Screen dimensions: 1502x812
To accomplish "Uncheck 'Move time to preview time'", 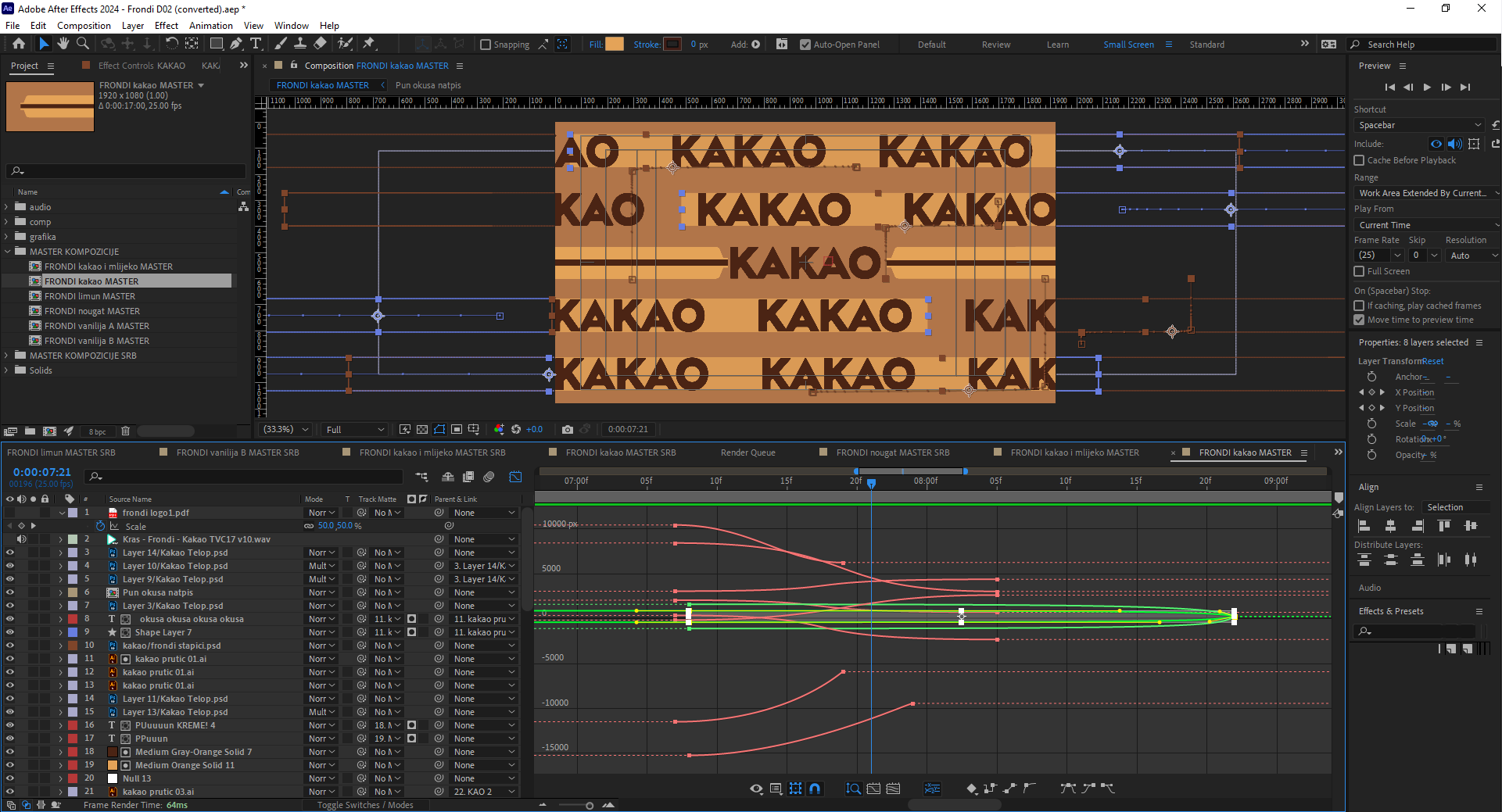I will (1359, 320).
